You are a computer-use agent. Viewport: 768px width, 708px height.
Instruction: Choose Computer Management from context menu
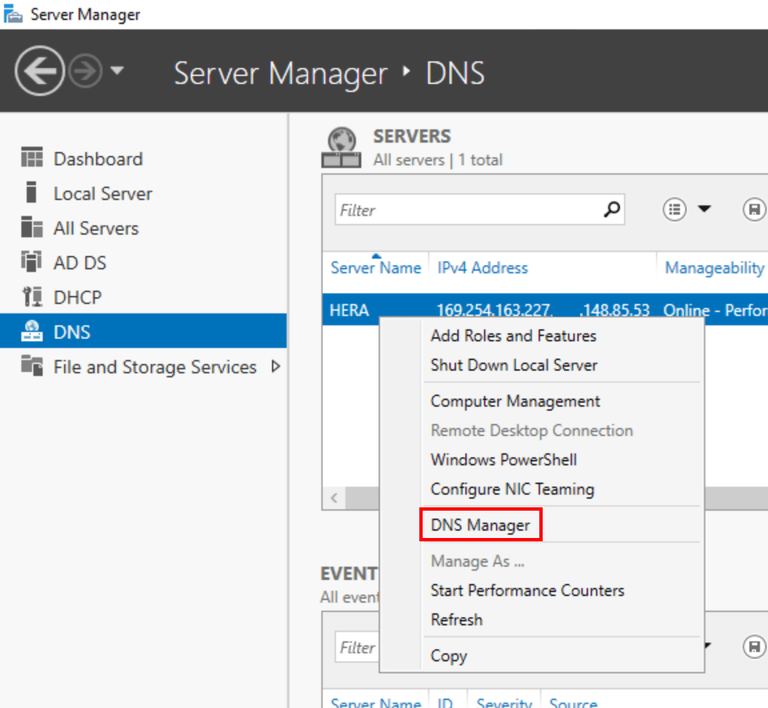tap(515, 401)
